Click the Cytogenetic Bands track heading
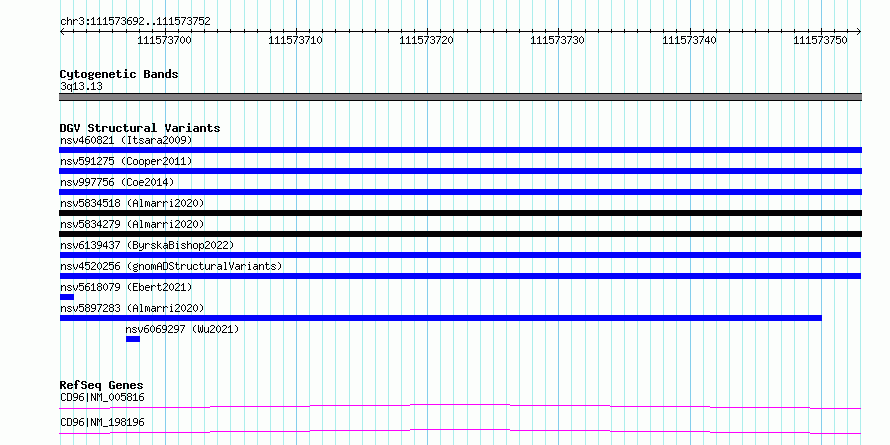 point(119,74)
